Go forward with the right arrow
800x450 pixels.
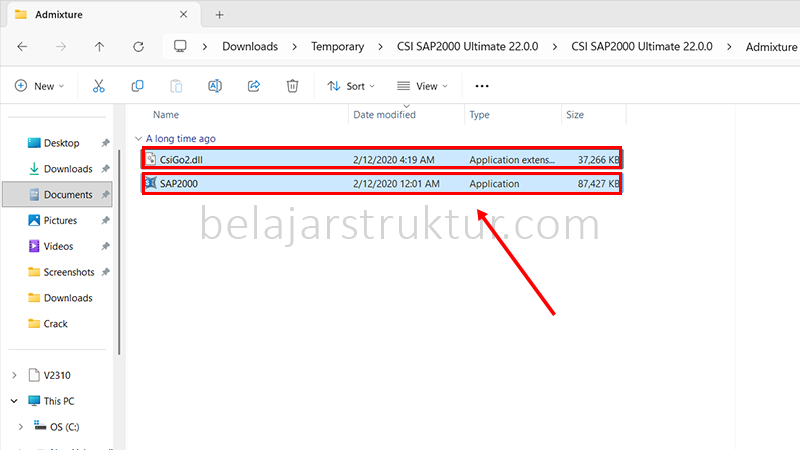click(x=61, y=47)
